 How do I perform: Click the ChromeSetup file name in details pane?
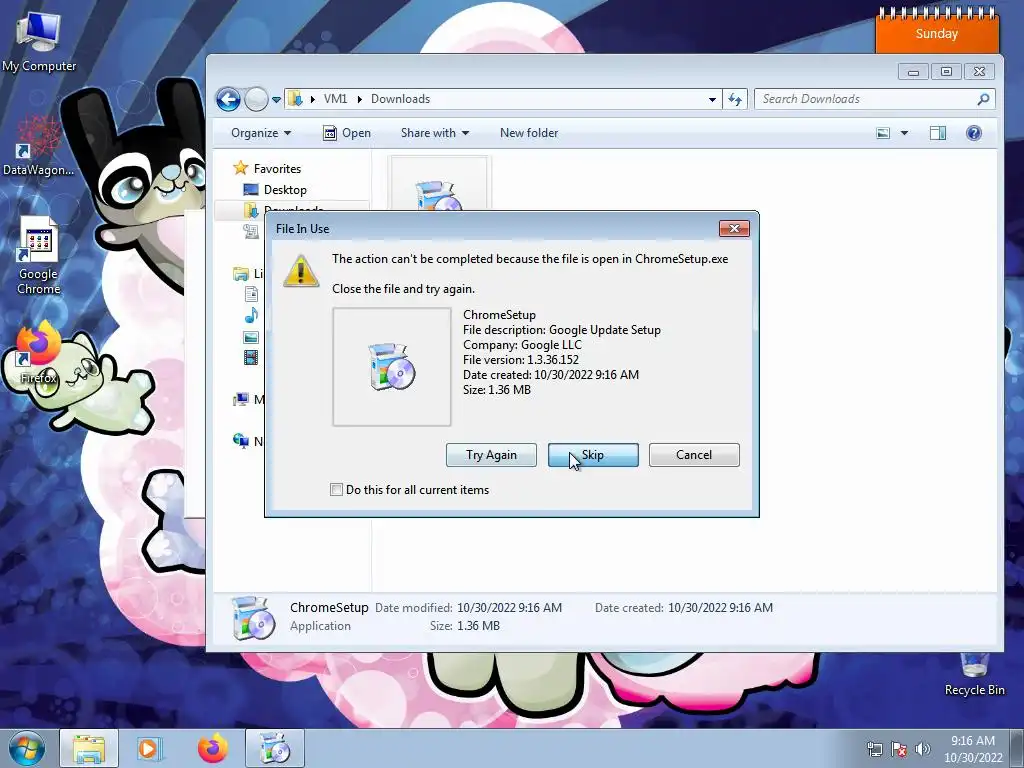click(329, 607)
